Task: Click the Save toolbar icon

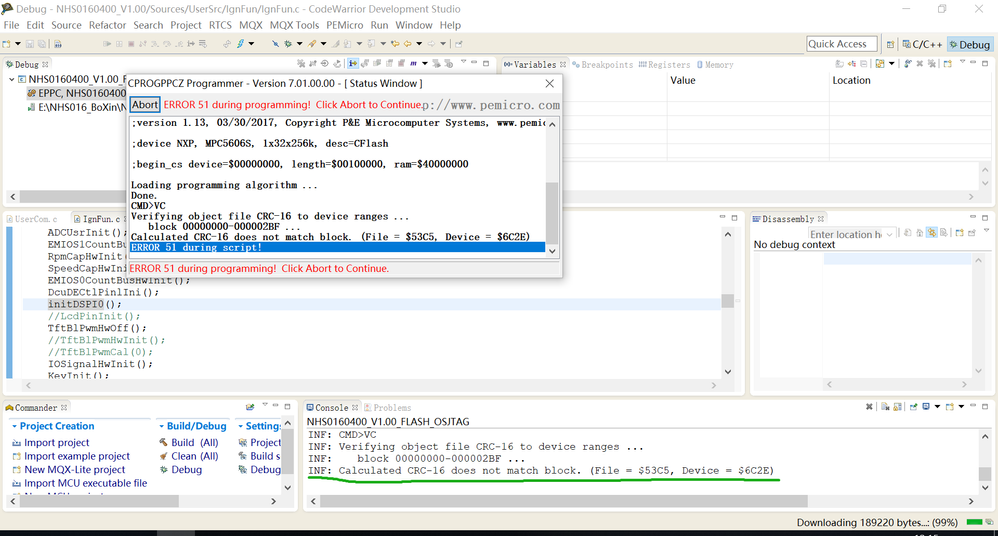Action: tap(29, 44)
